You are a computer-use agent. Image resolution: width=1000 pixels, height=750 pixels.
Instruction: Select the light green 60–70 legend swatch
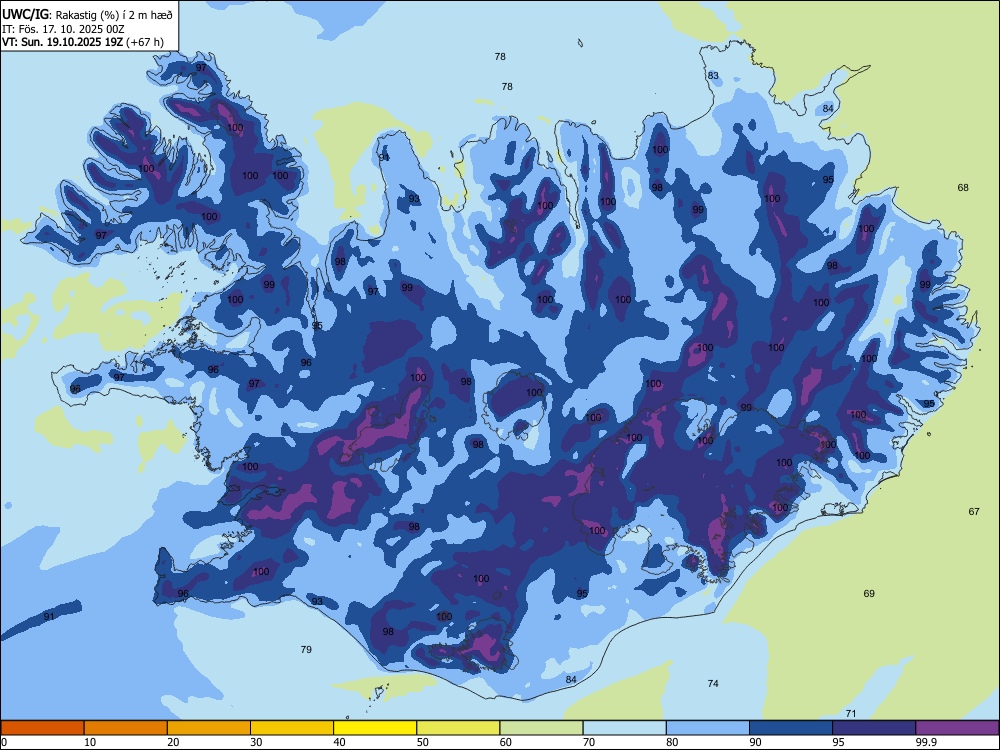click(541, 728)
